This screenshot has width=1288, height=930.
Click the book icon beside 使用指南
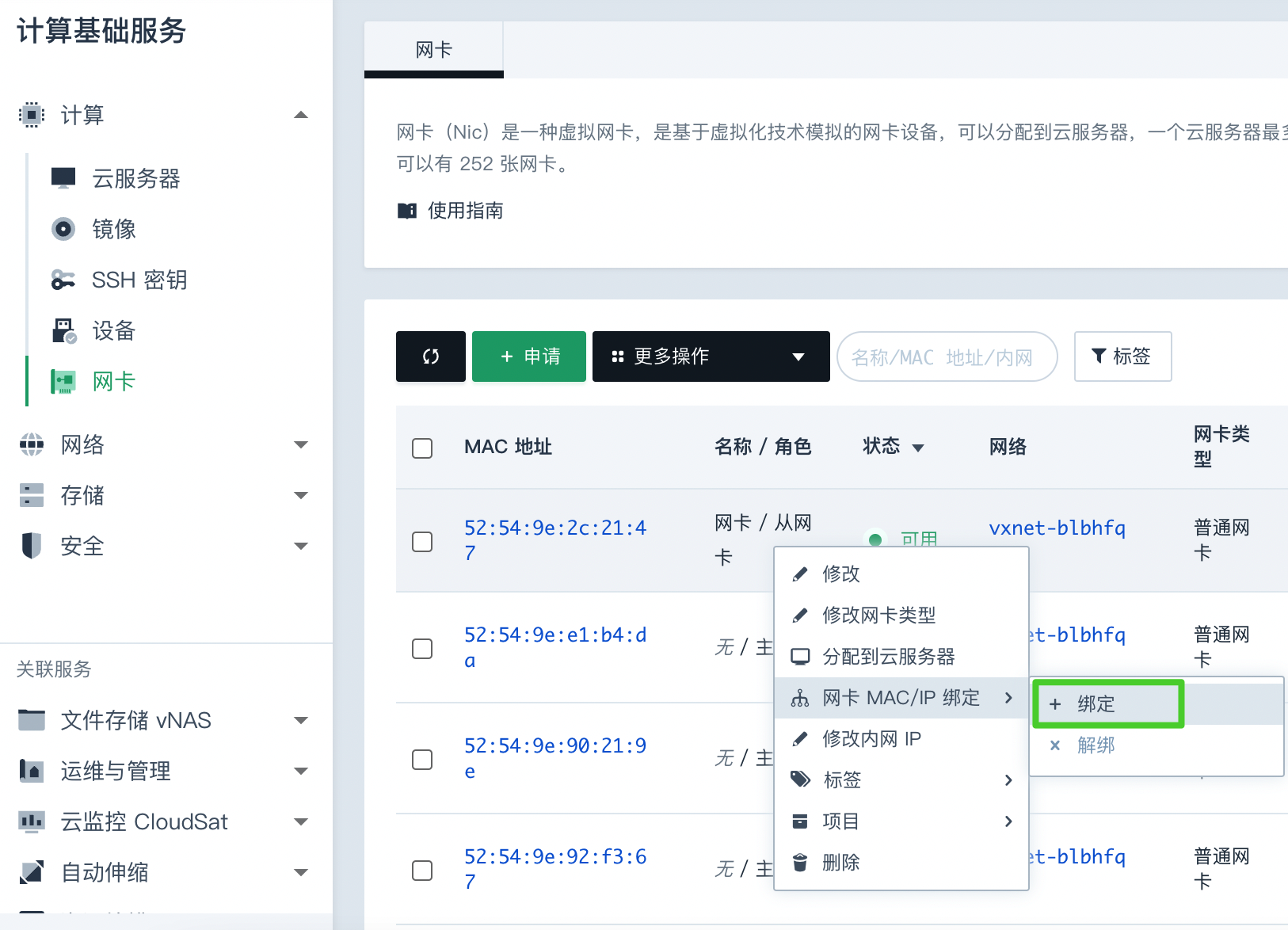[407, 211]
